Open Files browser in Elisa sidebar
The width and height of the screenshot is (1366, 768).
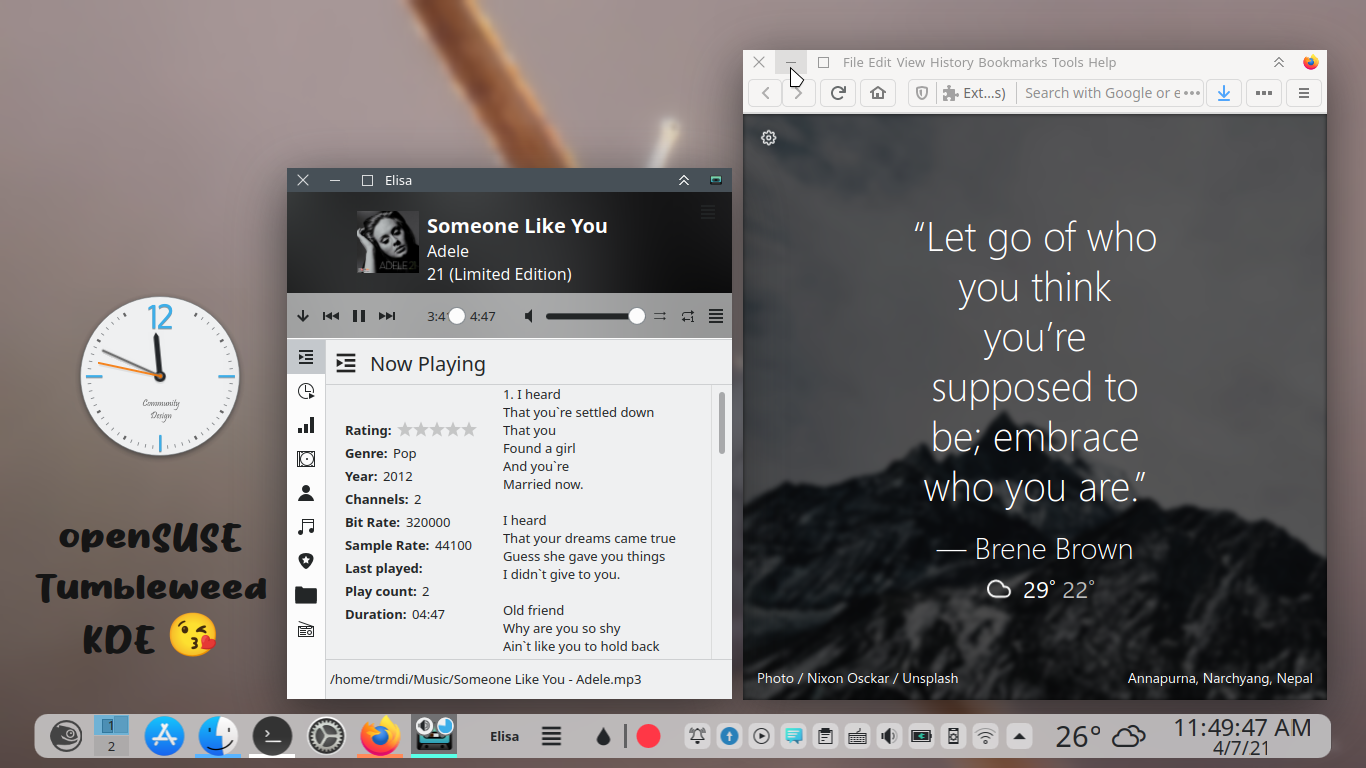[x=306, y=595]
